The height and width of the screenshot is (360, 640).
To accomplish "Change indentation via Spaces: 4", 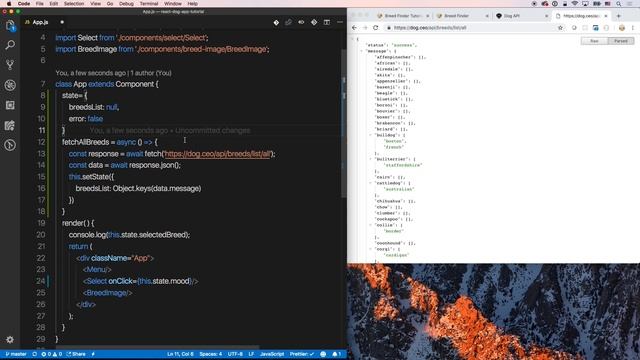I will coord(211,354).
